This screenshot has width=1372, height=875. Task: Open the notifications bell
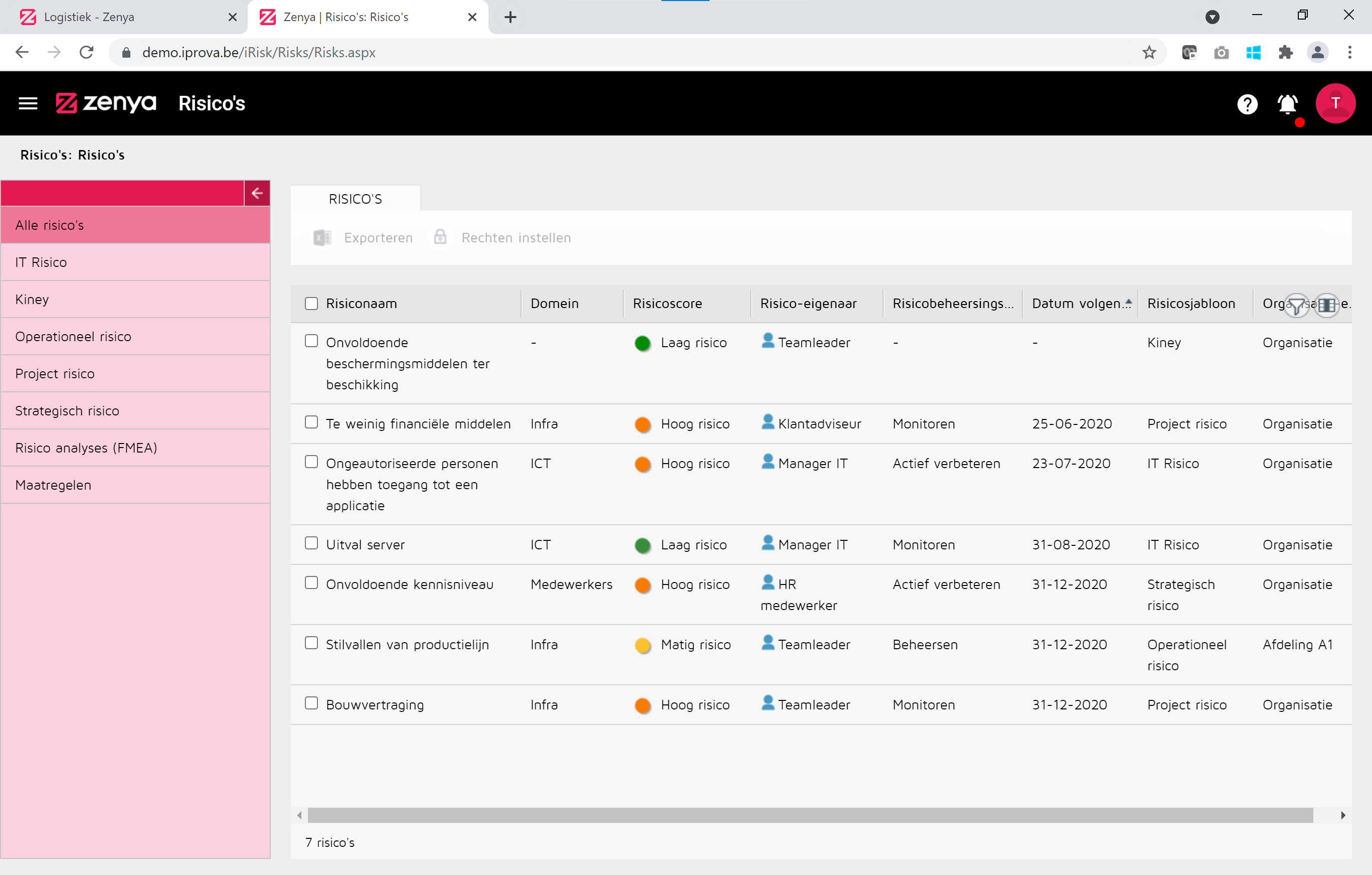[1287, 104]
